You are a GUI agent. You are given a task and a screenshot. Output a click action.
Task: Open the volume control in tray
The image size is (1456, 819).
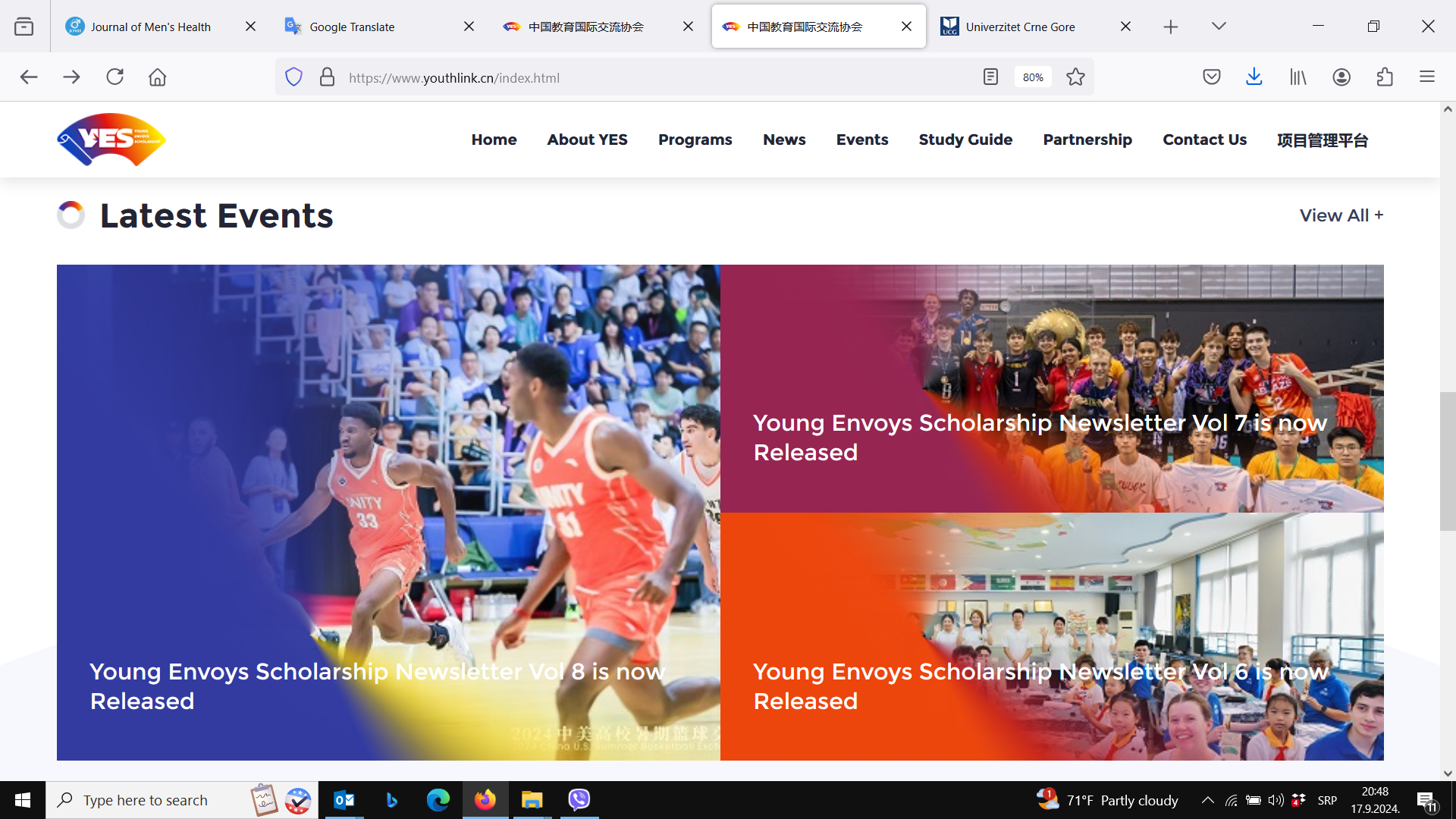click(1276, 800)
